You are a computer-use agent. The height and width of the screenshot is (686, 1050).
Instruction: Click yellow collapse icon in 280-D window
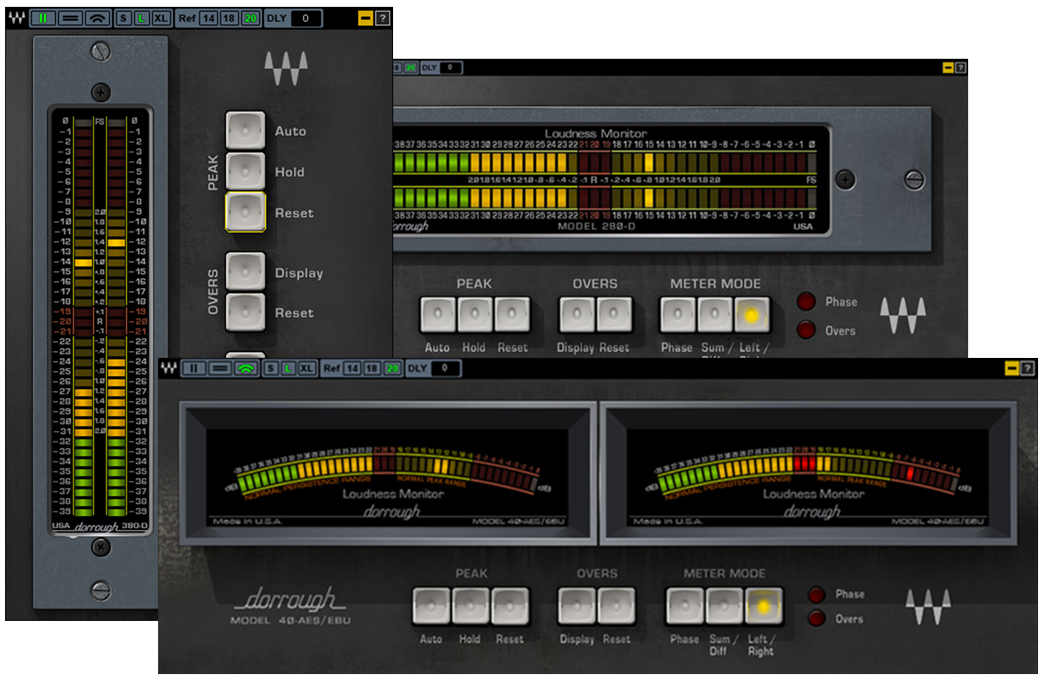(948, 68)
